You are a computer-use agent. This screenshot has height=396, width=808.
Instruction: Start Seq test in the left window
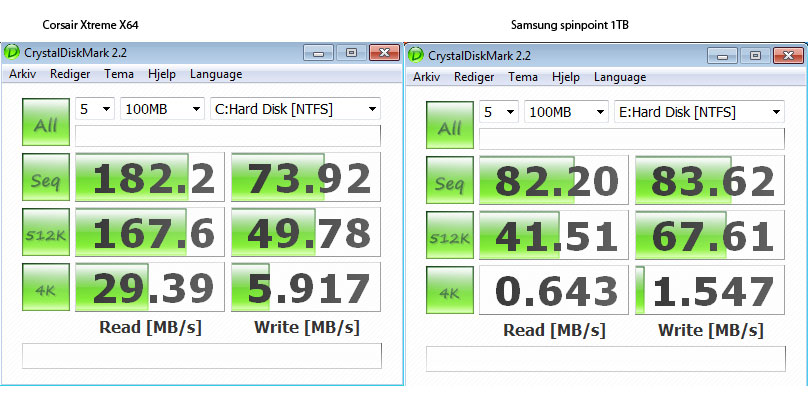(46, 177)
